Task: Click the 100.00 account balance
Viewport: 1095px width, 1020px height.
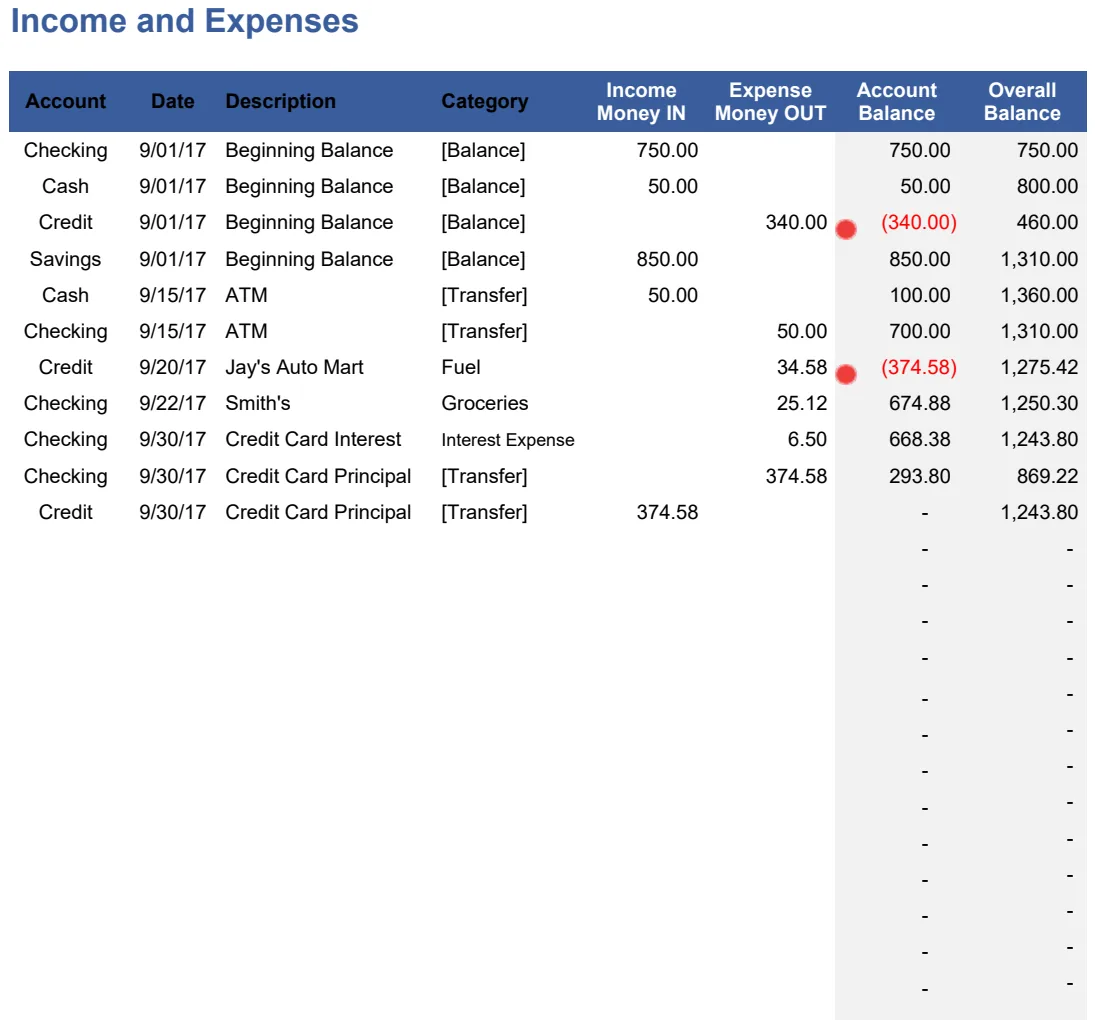Action: coord(920,295)
